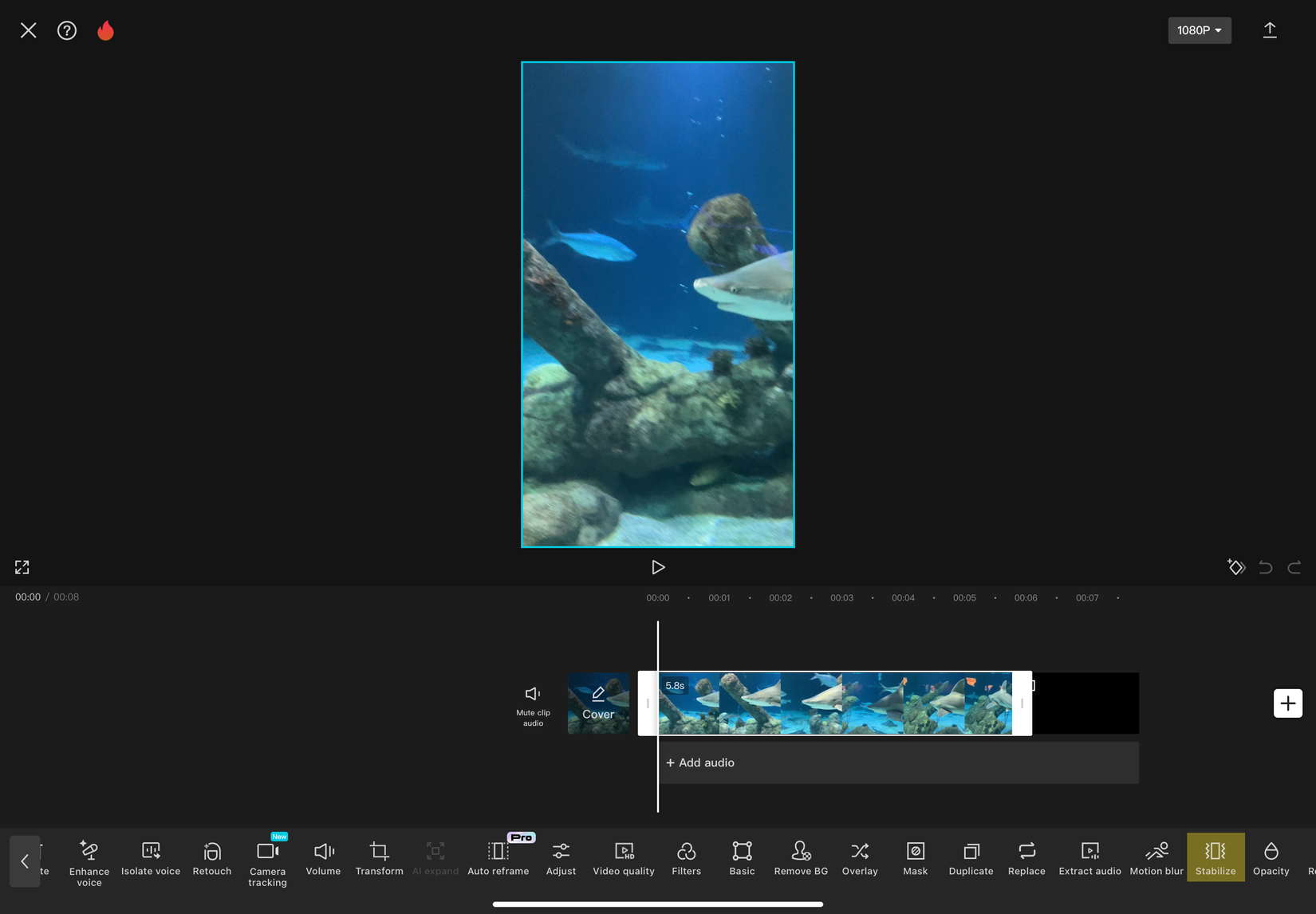Open the Filters panel
Screen dimensions: 1316x914
[686, 857]
